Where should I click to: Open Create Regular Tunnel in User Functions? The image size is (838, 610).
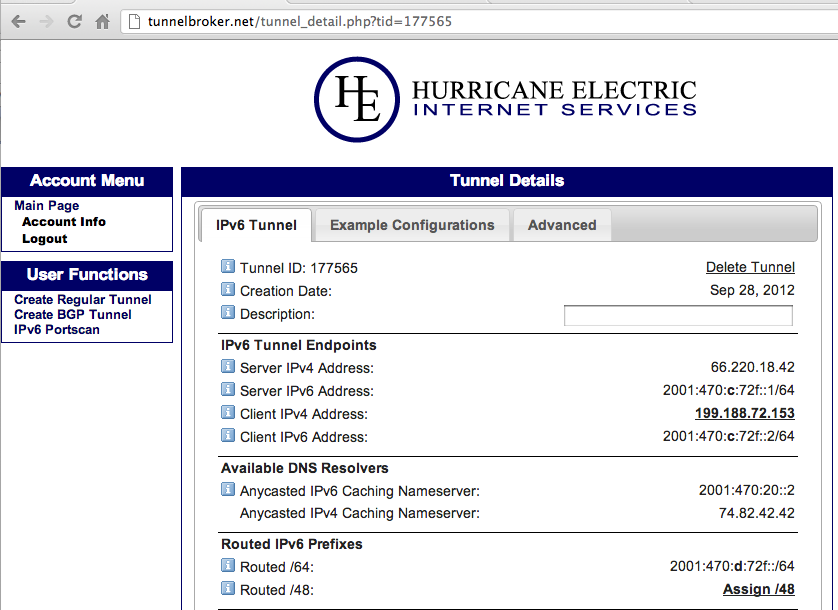pyautogui.click(x=83, y=300)
